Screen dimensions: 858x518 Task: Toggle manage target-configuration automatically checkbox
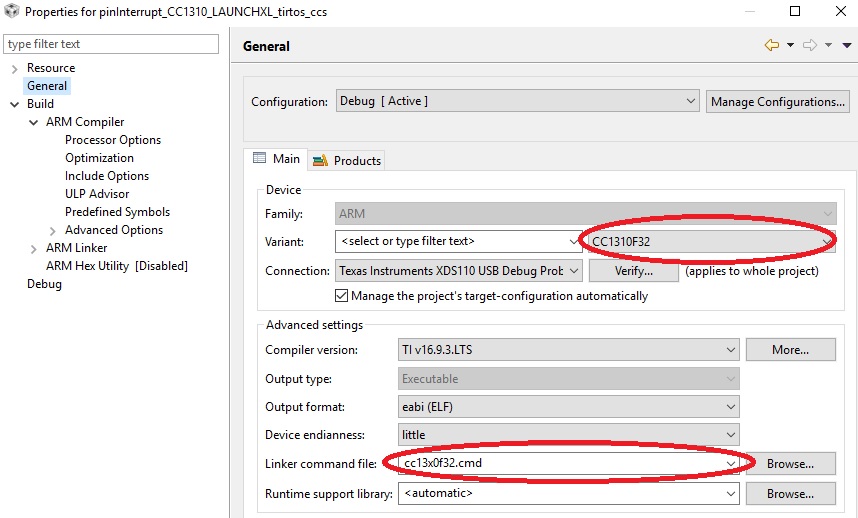click(x=341, y=296)
